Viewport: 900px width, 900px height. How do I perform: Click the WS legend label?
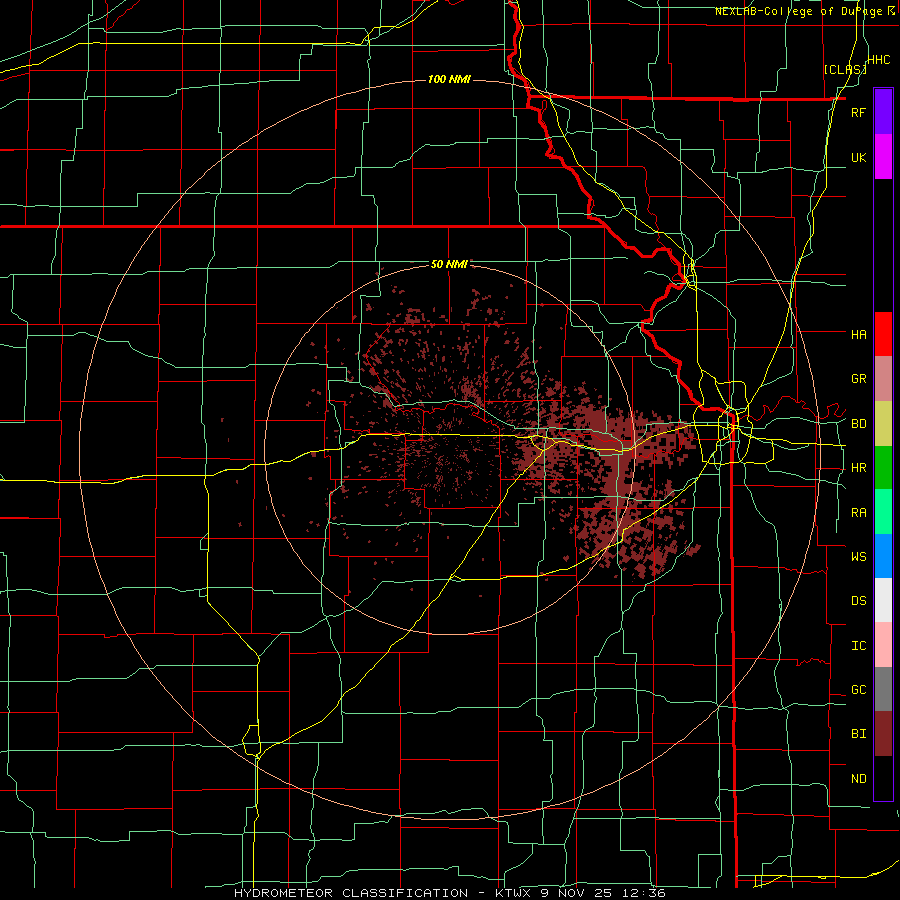point(858,556)
